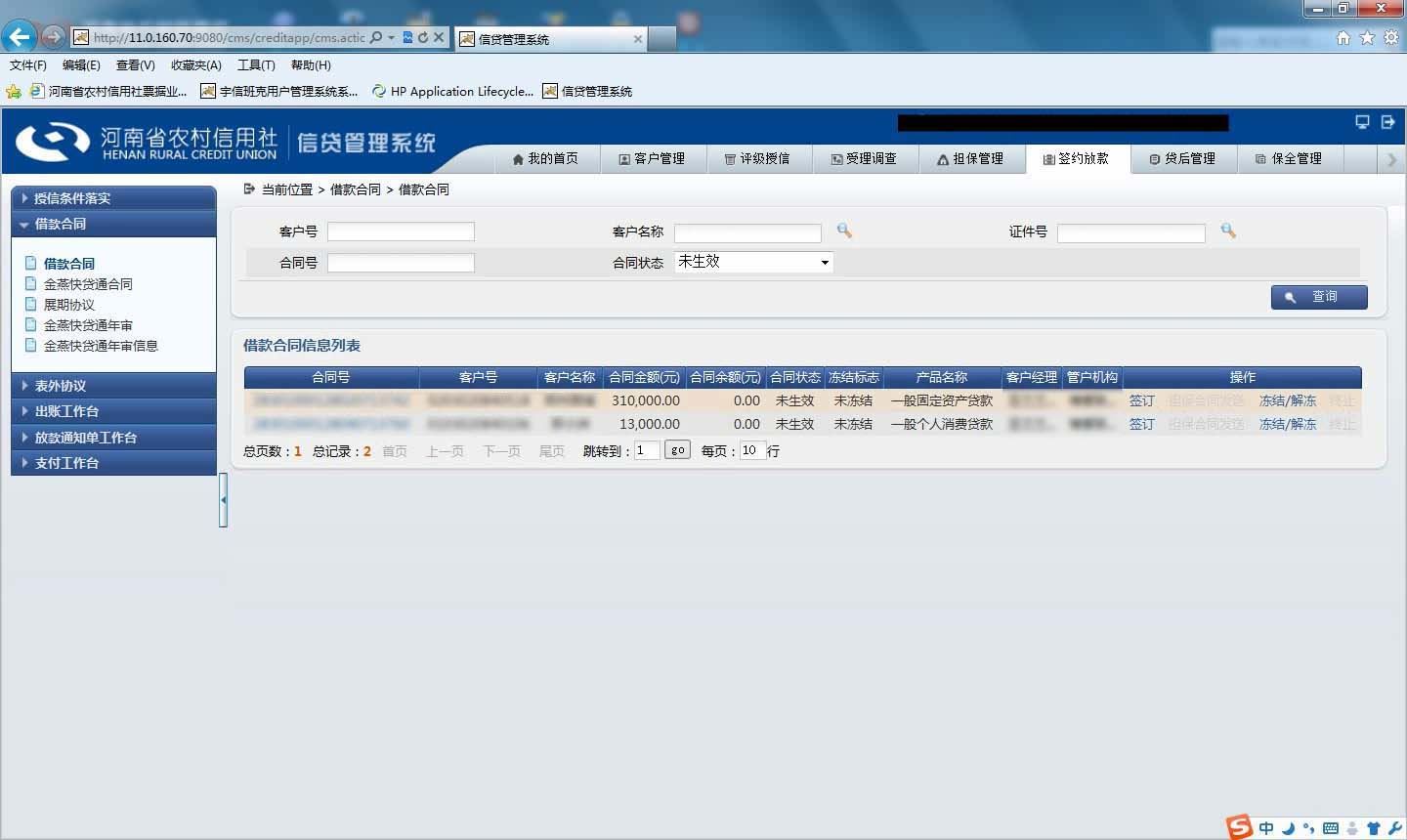The image size is (1407, 840).
Task: Open favorites star icon
Action: 1367,37
